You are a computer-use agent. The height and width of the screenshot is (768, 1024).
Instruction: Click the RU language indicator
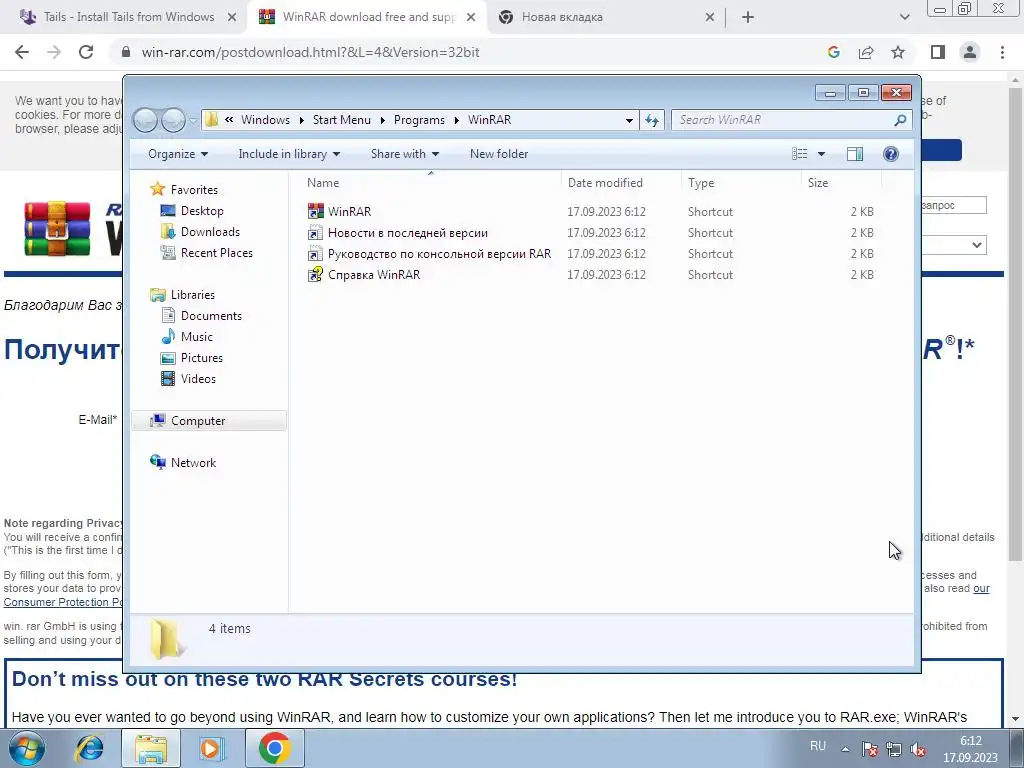click(818, 746)
